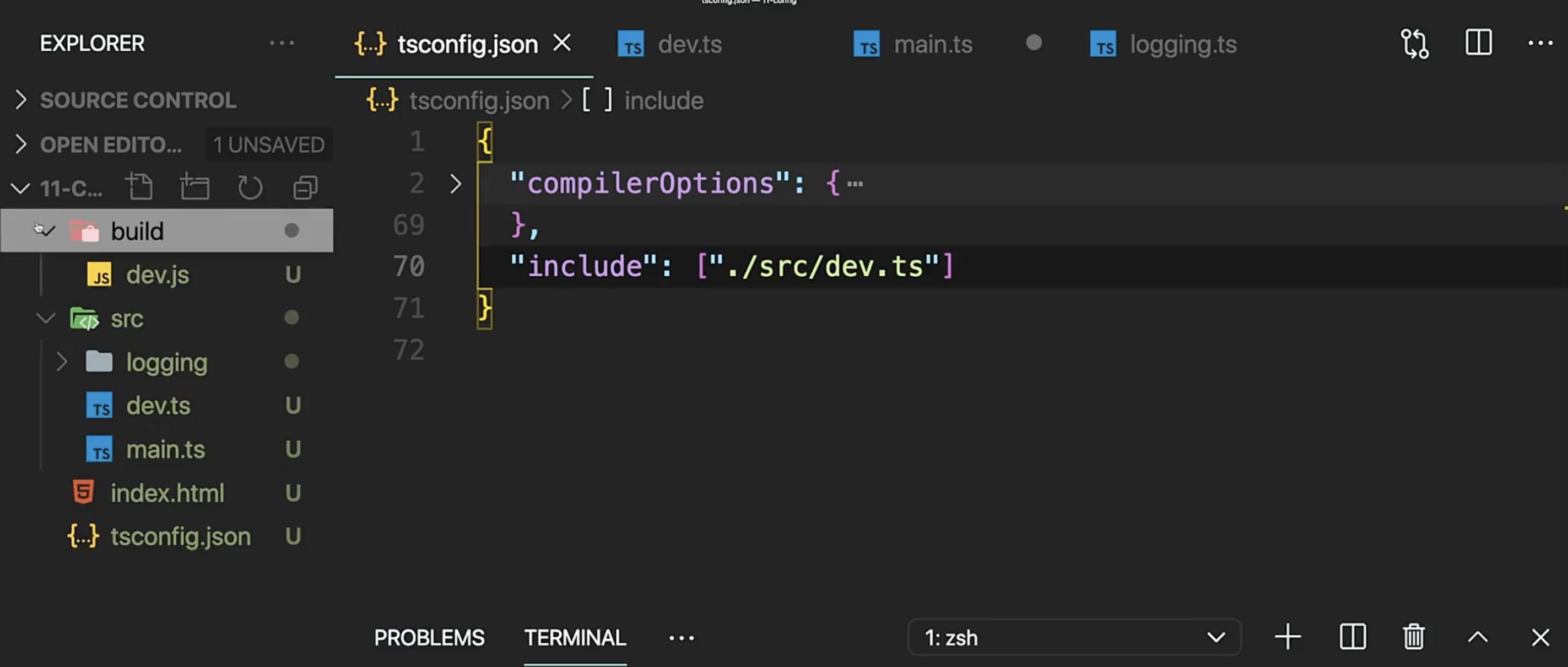Place cursor on the "./src/dev.ts" string

pos(825,266)
